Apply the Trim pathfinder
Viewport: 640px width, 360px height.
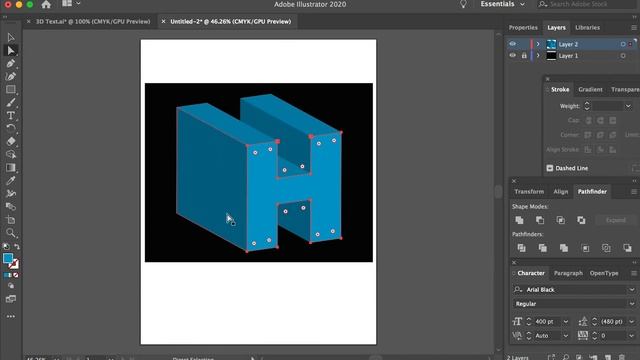542,248
